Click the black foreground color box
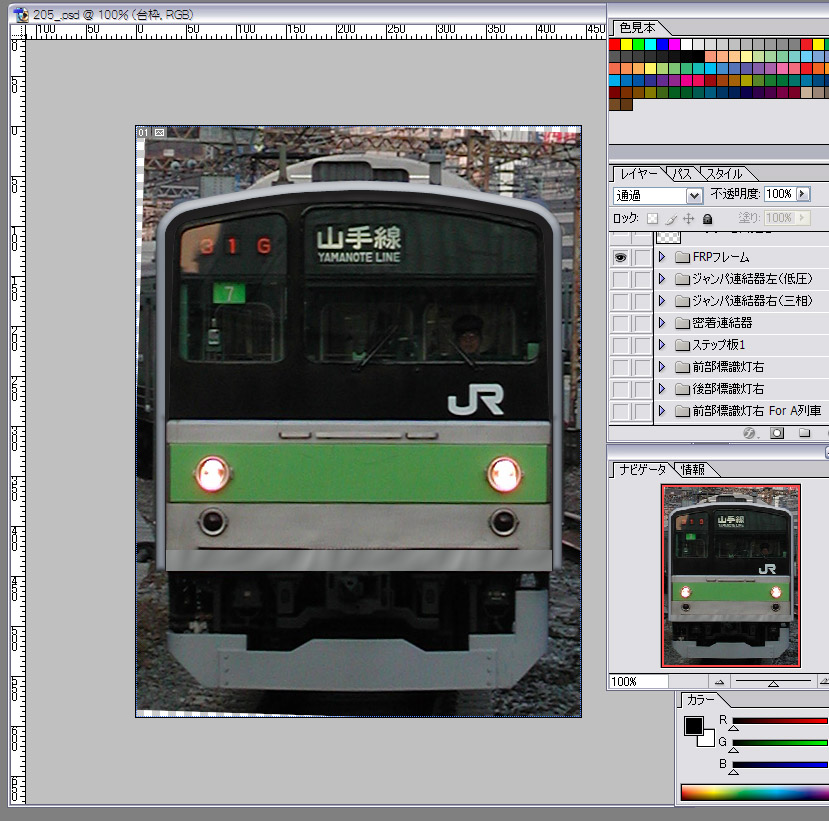Viewport: 829px width, 821px height. click(x=694, y=726)
